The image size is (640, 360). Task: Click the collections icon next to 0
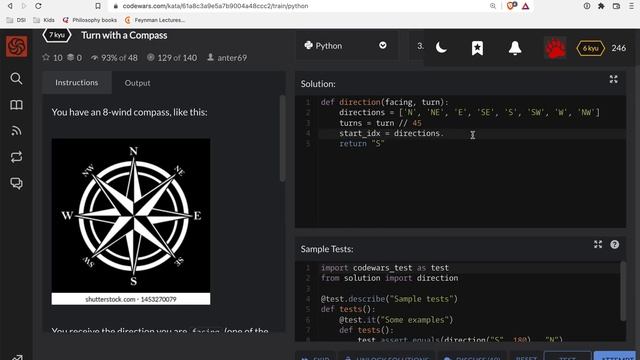point(71,58)
